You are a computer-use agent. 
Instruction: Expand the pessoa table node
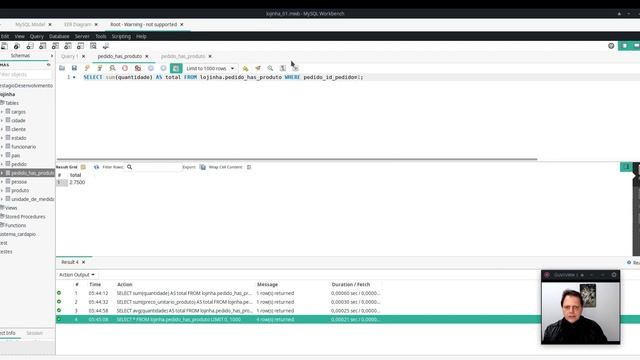click(2, 182)
